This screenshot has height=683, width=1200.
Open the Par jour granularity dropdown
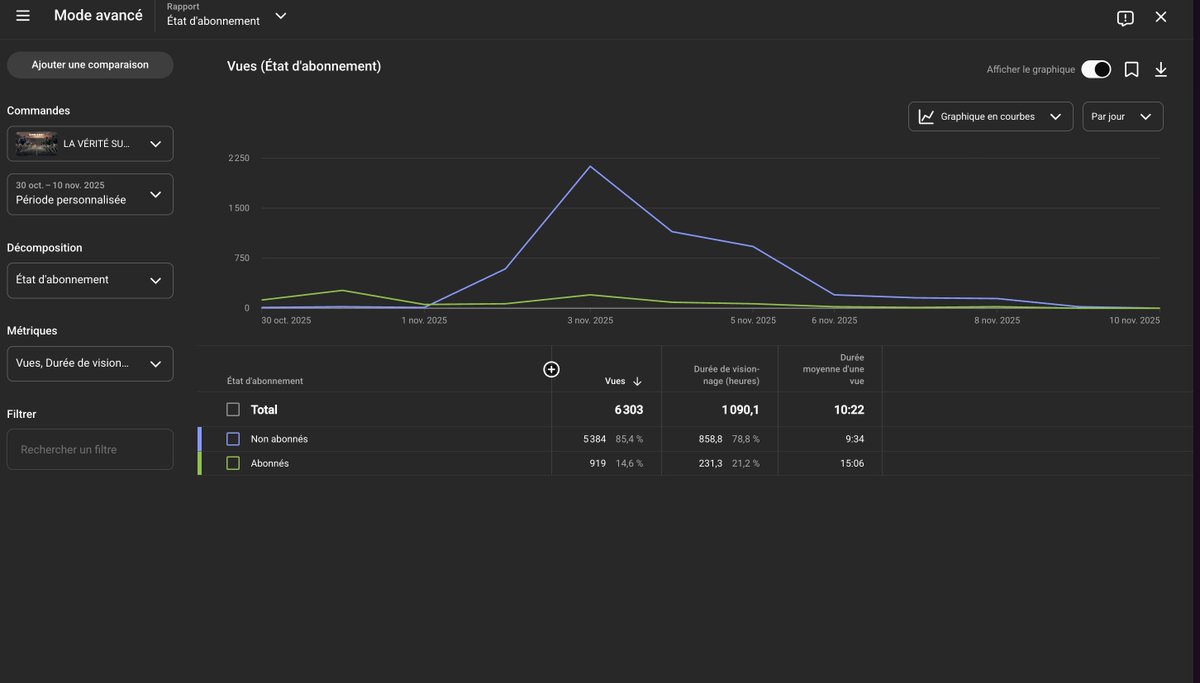(1123, 117)
